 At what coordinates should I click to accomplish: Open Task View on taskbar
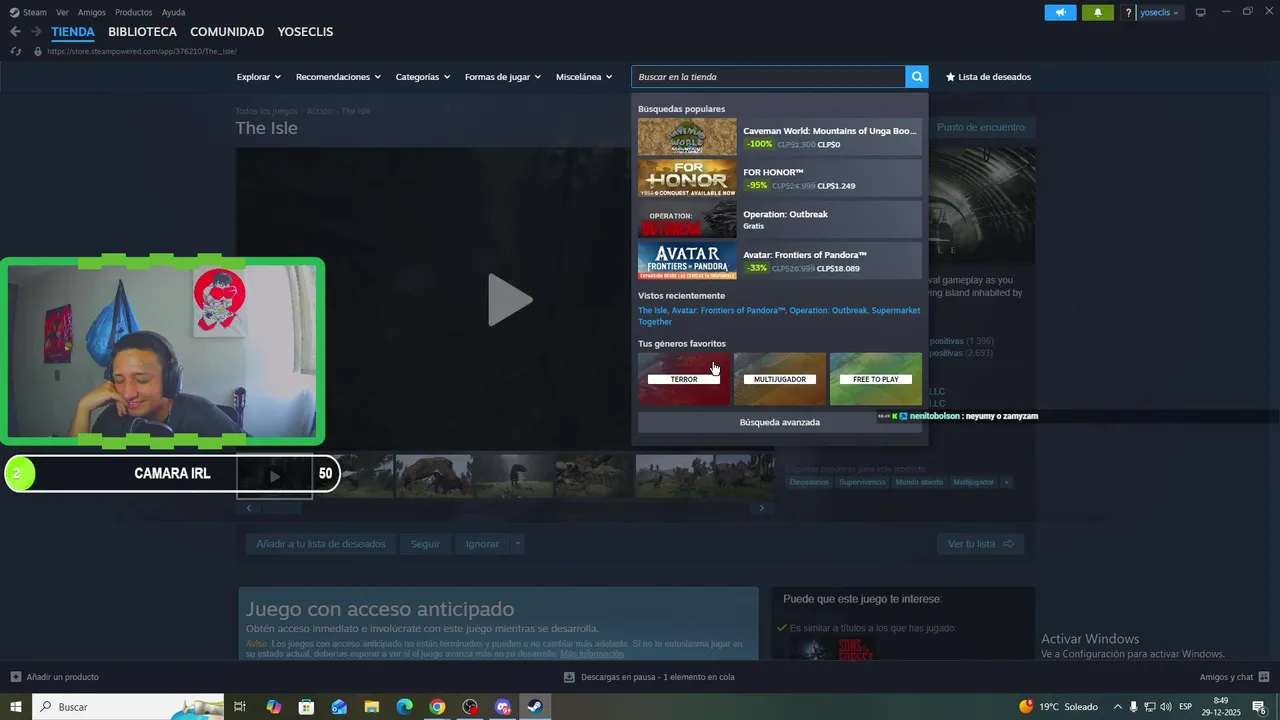pyautogui.click(x=240, y=707)
